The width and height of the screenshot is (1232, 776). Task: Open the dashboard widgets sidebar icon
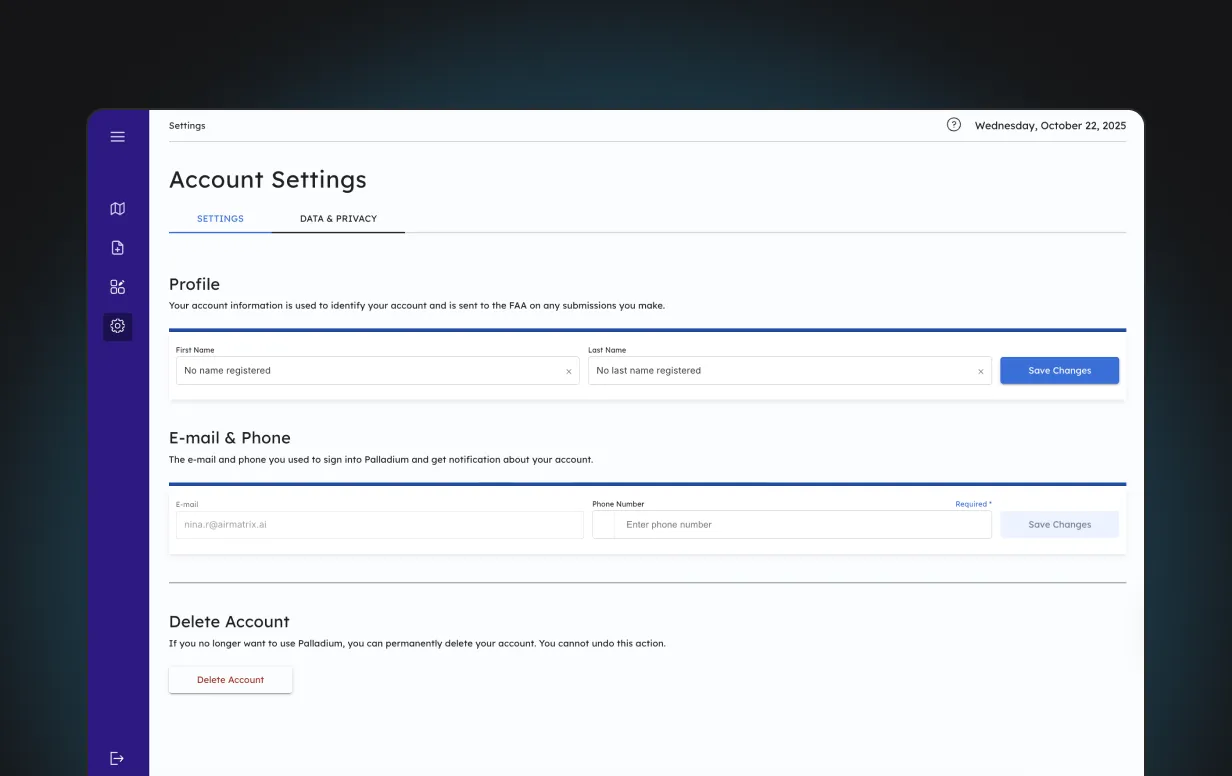point(118,287)
